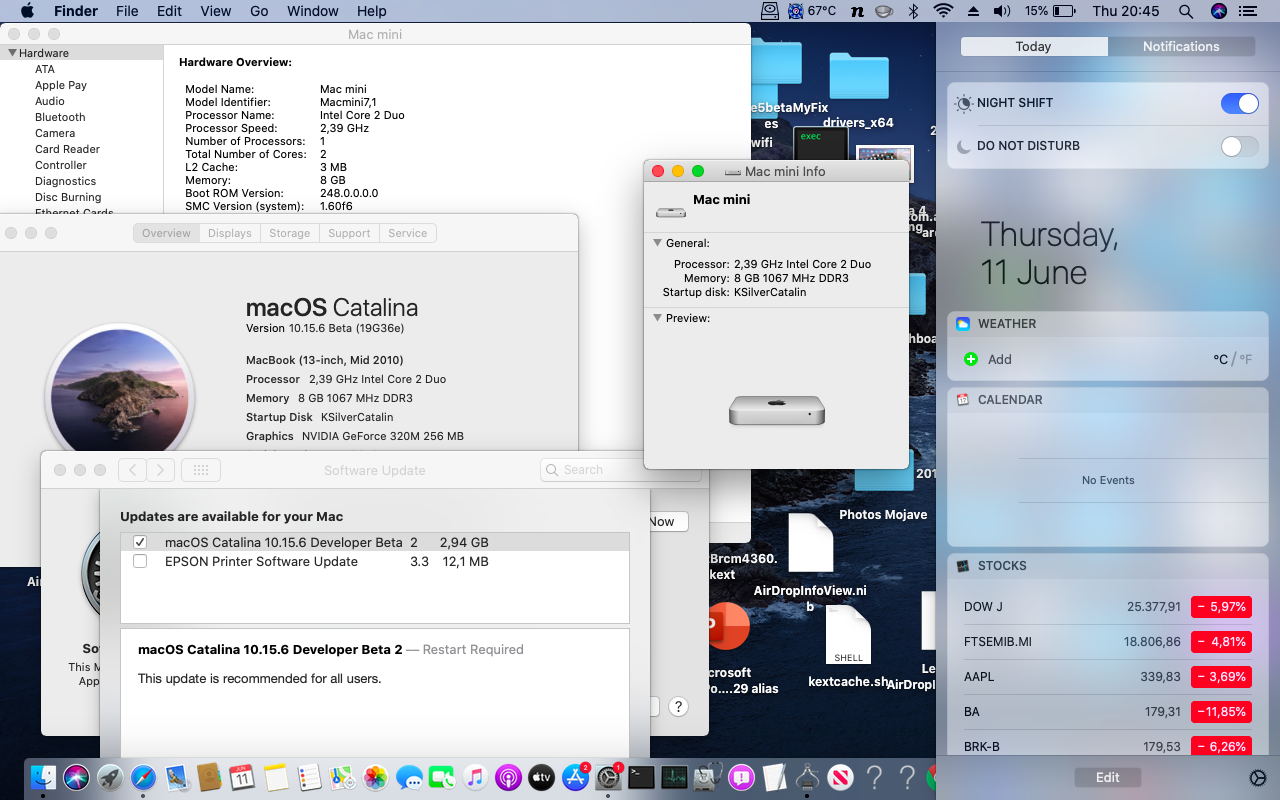Open Notification Center settings gear
The width and height of the screenshot is (1280, 800).
tap(1258, 778)
